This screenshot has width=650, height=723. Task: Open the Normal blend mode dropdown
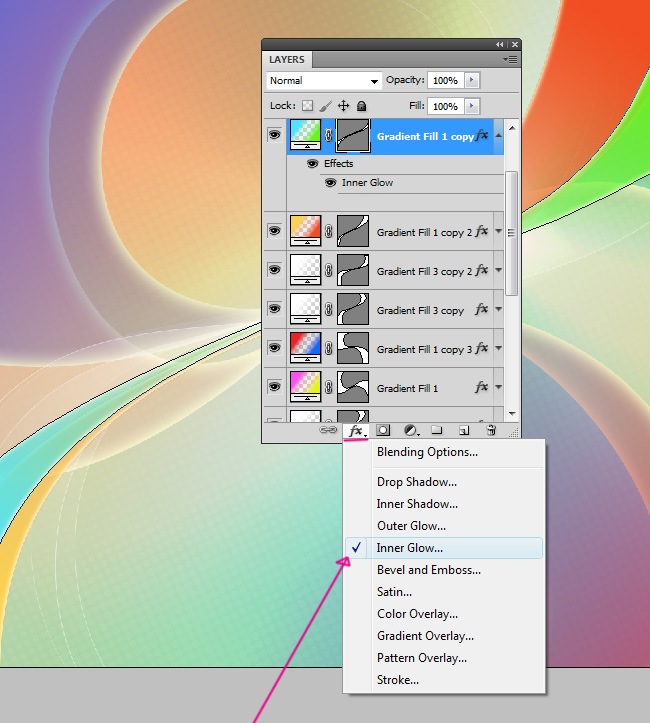click(x=324, y=81)
